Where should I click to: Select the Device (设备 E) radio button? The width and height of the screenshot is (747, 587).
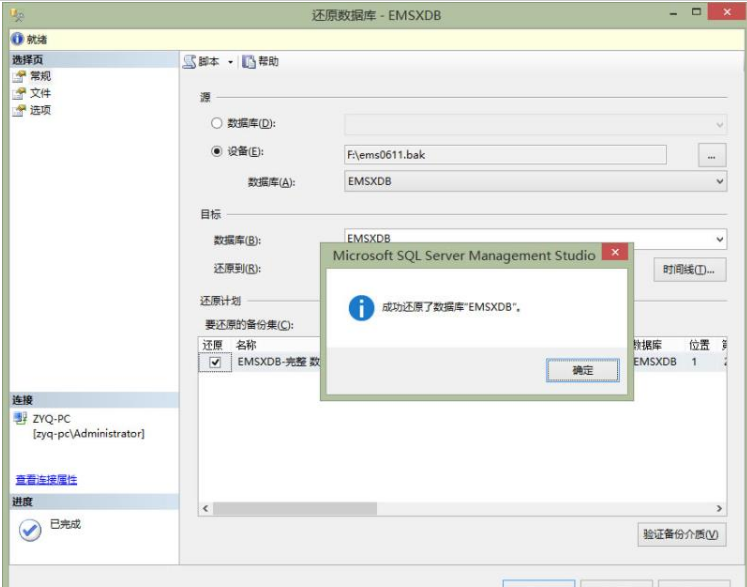[217, 151]
